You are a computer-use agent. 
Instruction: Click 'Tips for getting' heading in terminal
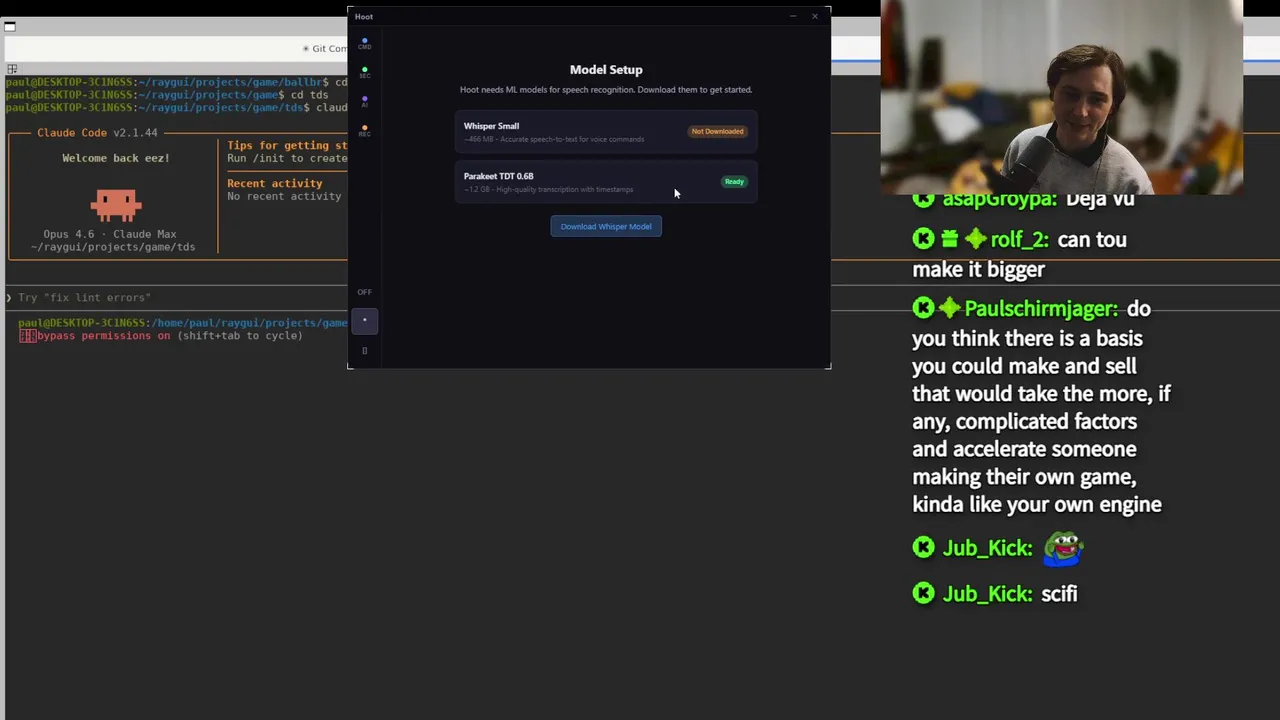coord(287,146)
